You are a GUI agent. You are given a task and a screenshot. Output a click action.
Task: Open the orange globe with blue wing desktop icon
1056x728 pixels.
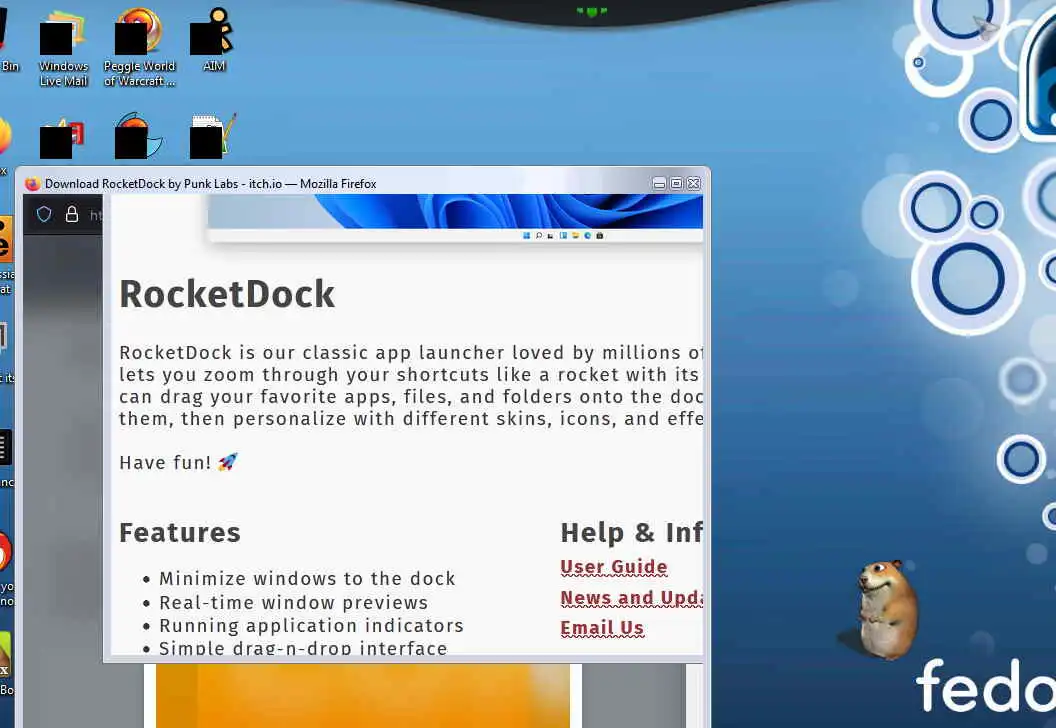click(x=138, y=136)
